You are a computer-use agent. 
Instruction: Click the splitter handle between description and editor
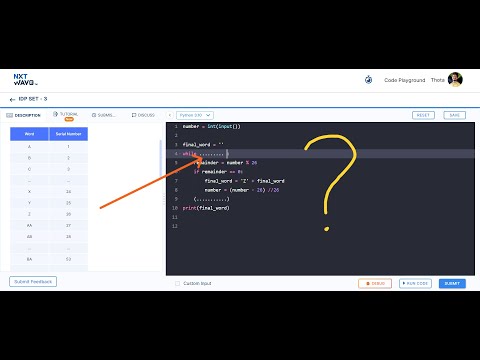point(164,199)
